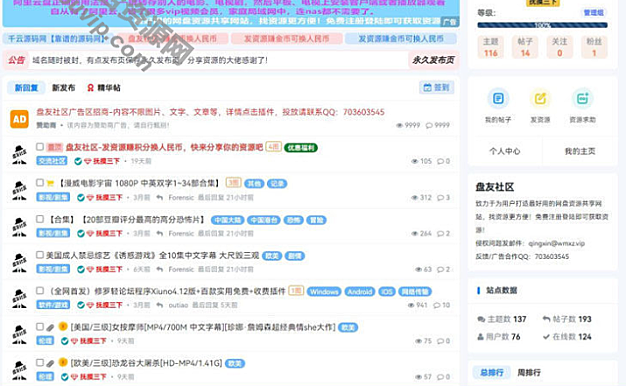Click the 签到 check-in button
This screenshot has width=626, height=386.
(436, 87)
